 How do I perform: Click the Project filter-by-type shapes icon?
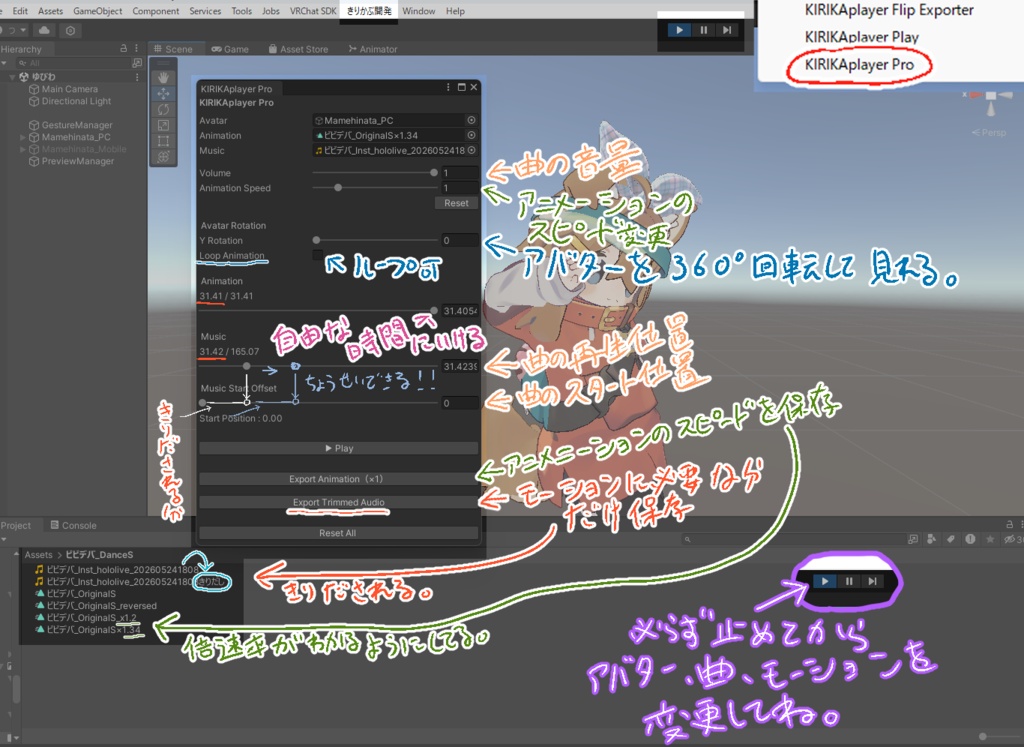[x=932, y=539]
